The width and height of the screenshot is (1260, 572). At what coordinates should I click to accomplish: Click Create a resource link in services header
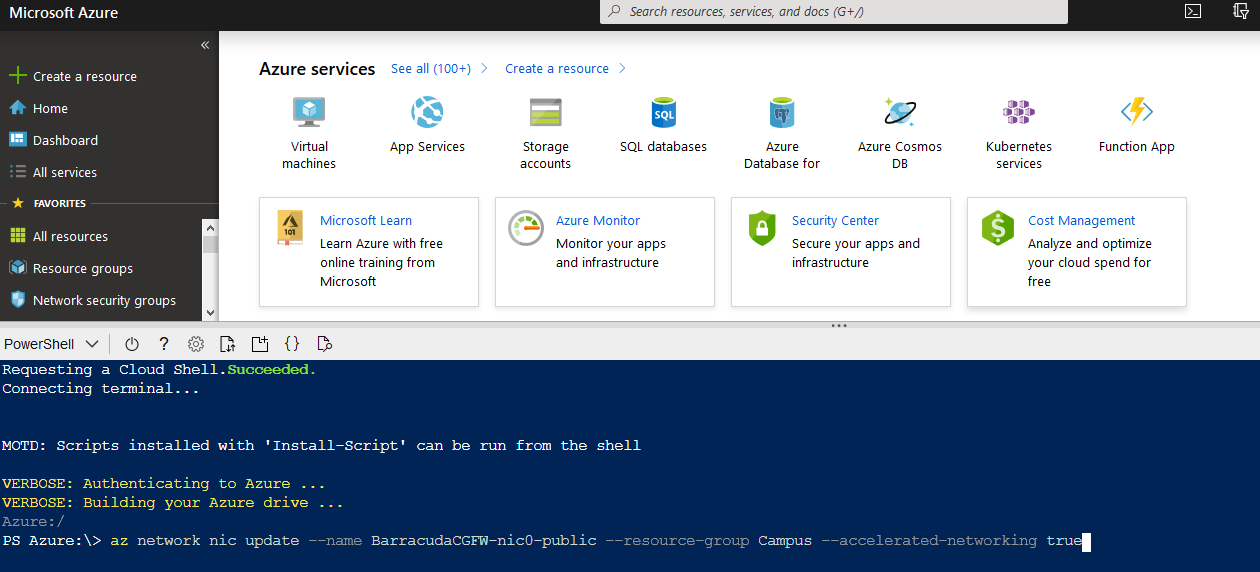pos(557,68)
